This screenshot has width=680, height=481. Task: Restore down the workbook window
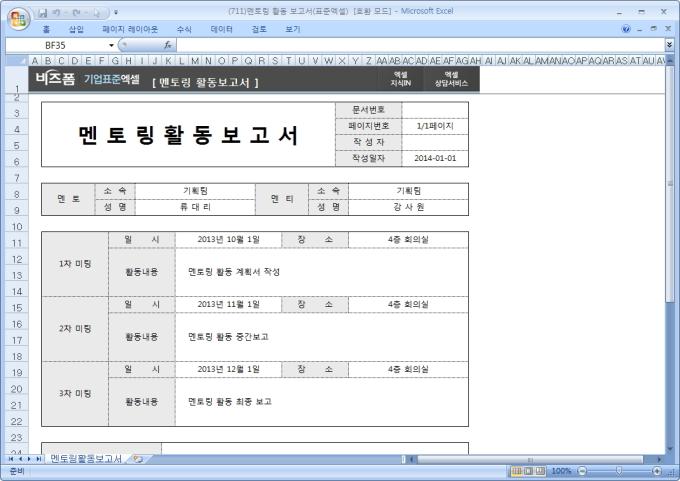654,29
